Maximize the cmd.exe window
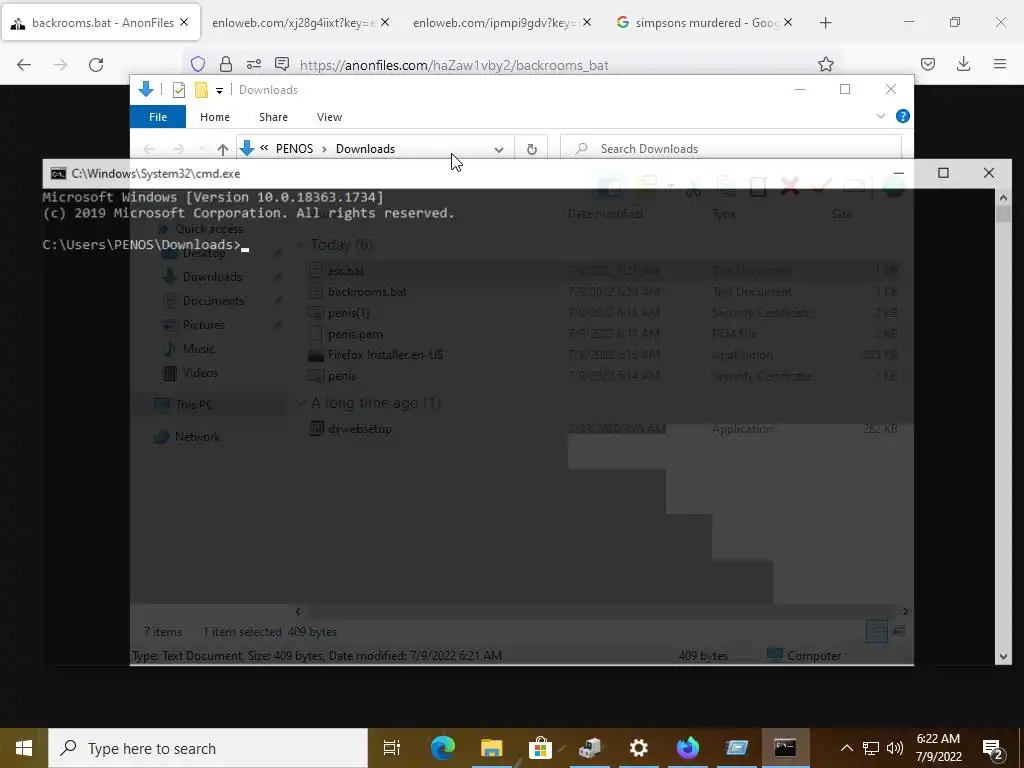 pos(943,173)
